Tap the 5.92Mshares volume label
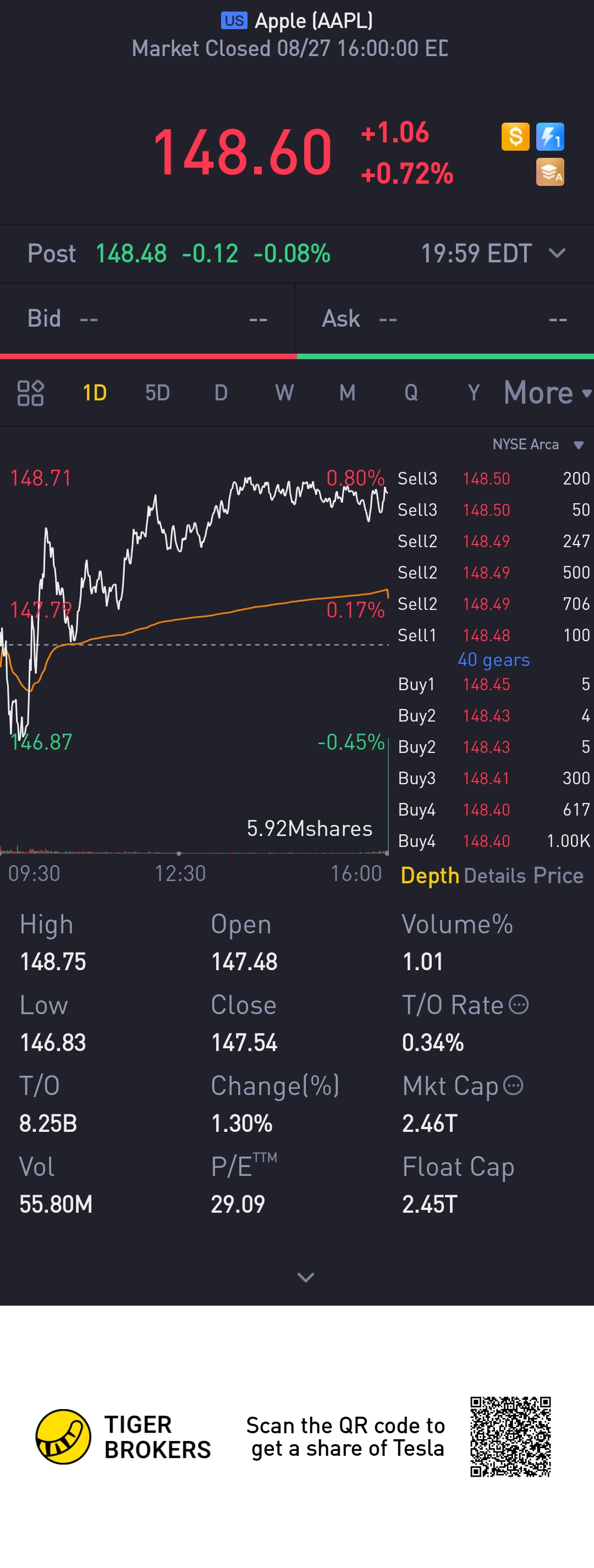Viewport: 594px width, 1568px height. 309,828
